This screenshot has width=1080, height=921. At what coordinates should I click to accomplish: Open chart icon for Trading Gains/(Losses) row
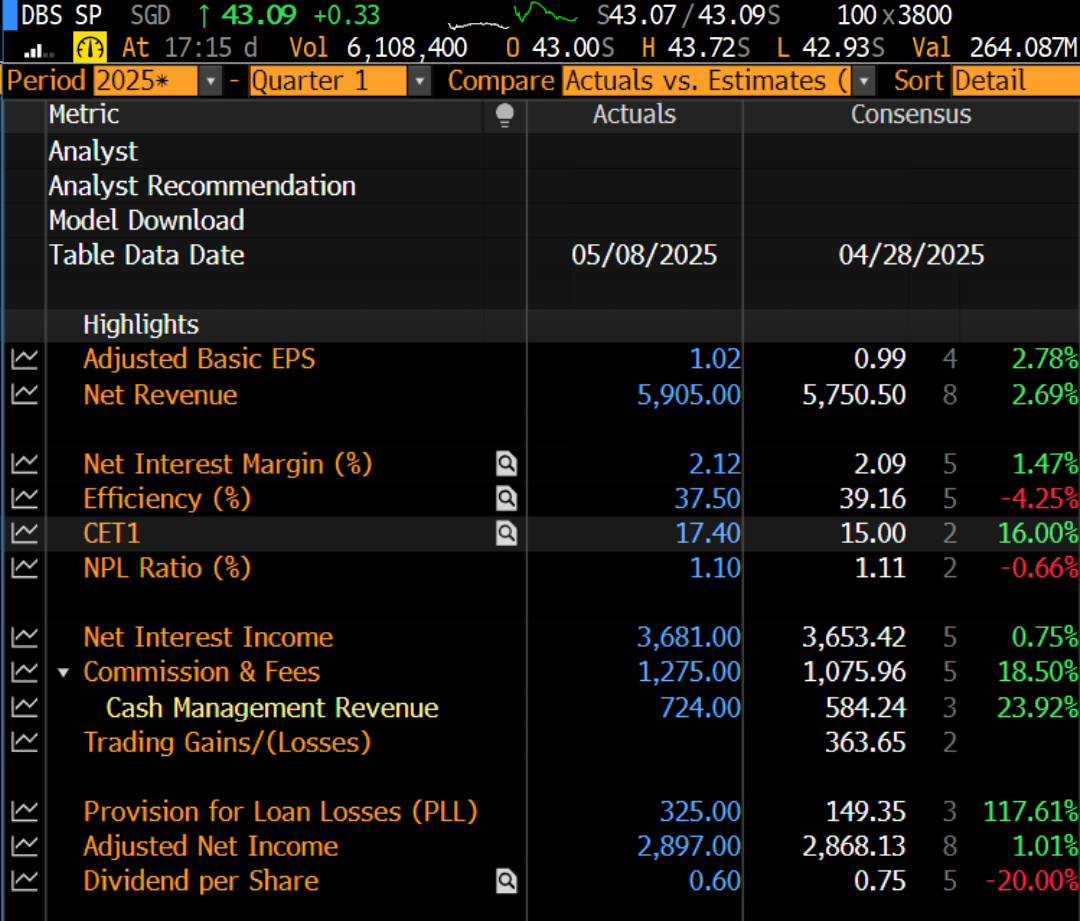click(x=24, y=742)
